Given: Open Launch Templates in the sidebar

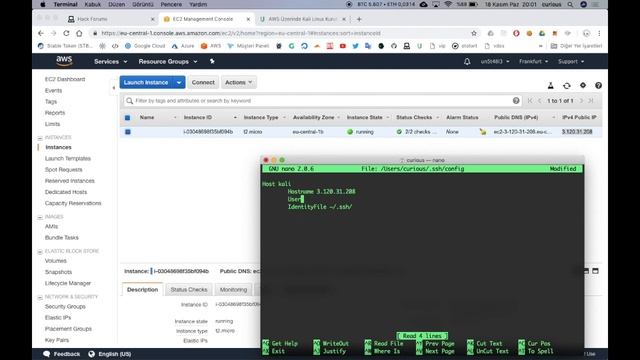Looking at the screenshot, I should 68,158.
